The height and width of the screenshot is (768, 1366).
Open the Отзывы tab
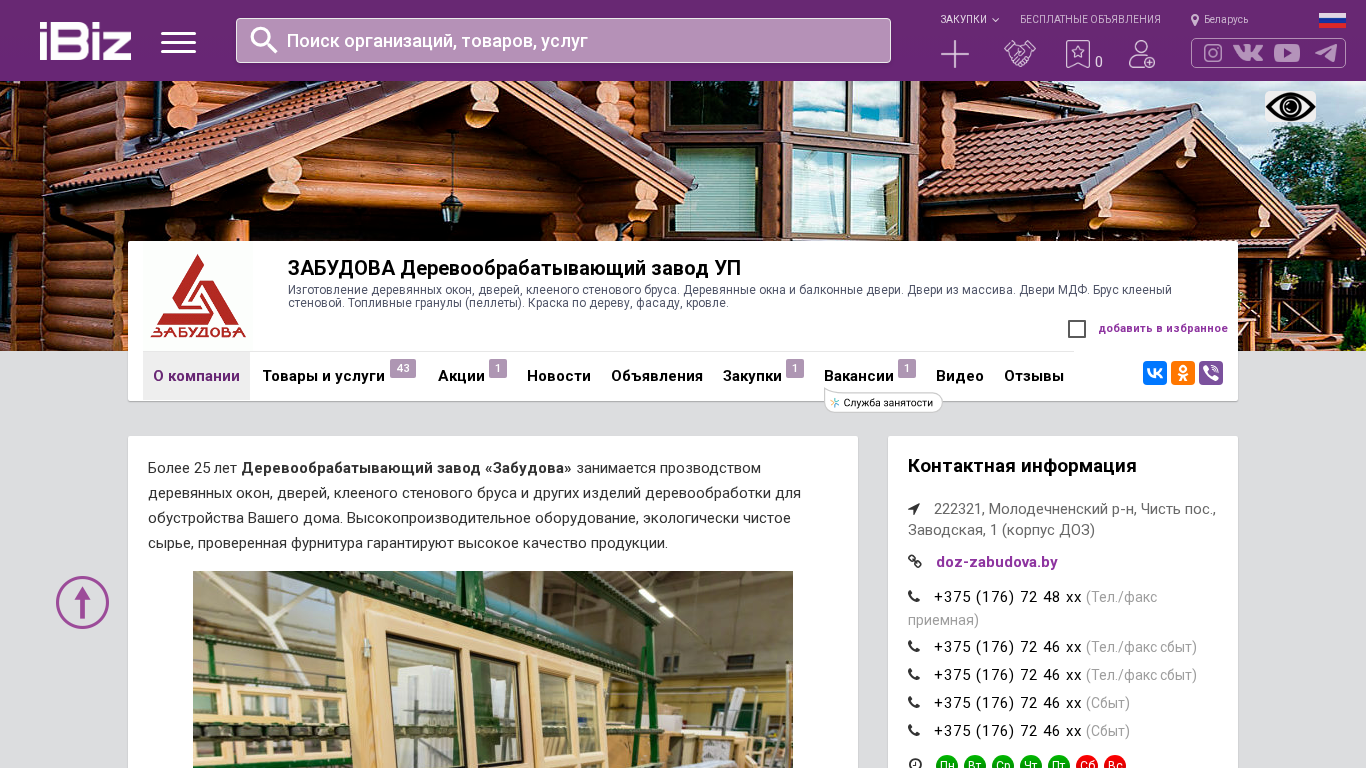point(1034,376)
